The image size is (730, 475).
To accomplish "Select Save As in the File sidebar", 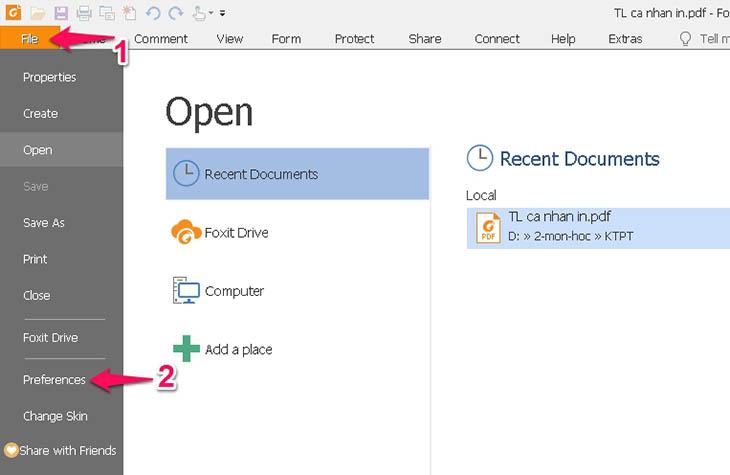I will 44,223.
